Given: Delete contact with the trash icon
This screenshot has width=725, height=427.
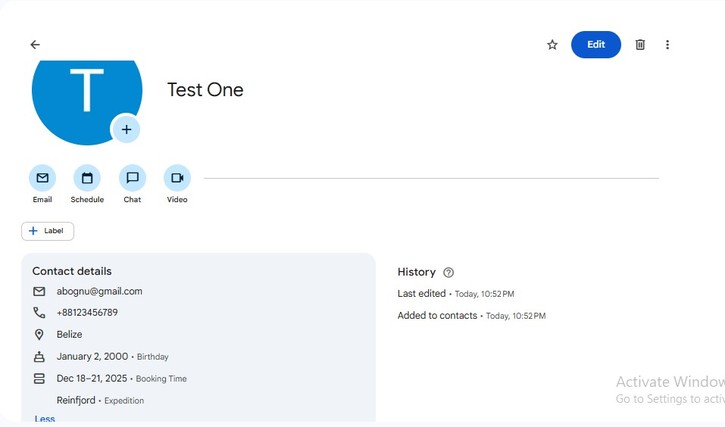Looking at the screenshot, I should (x=640, y=45).
